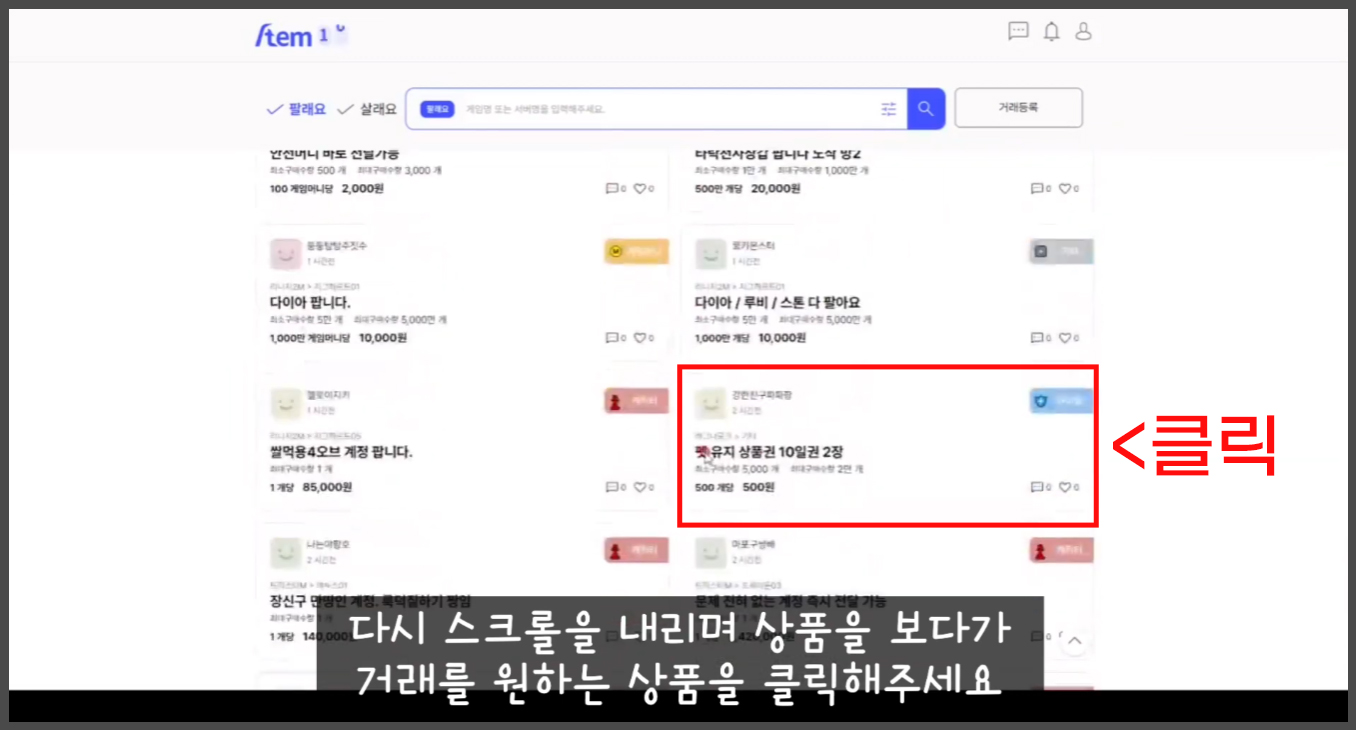Click blue shield badge on 상품권 10일권 card
The width and height of the screenshot is (1356, 730).
1061,401
